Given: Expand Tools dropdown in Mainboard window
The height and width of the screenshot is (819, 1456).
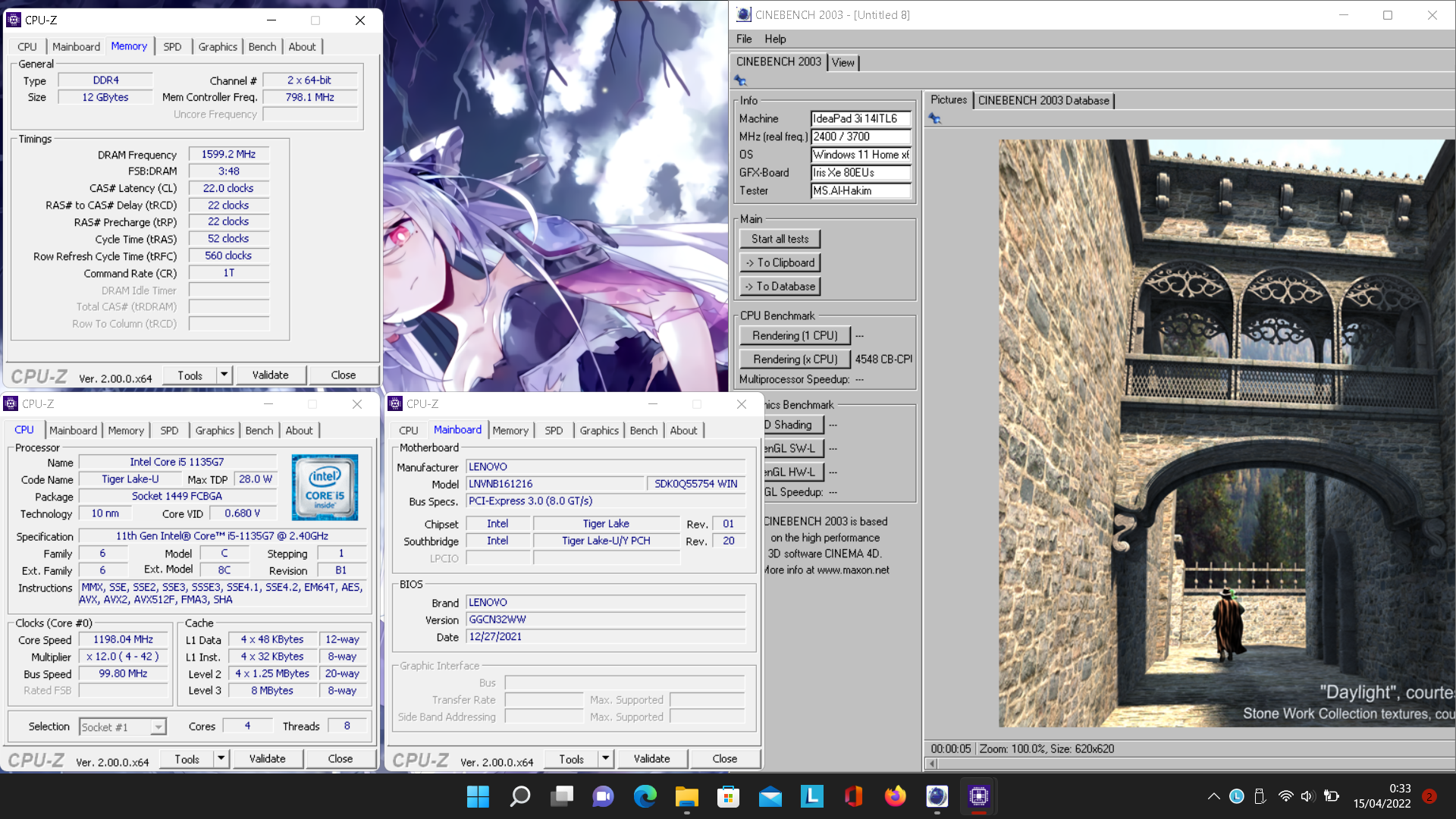Looking at the screenshot, I should click(605, 758).
